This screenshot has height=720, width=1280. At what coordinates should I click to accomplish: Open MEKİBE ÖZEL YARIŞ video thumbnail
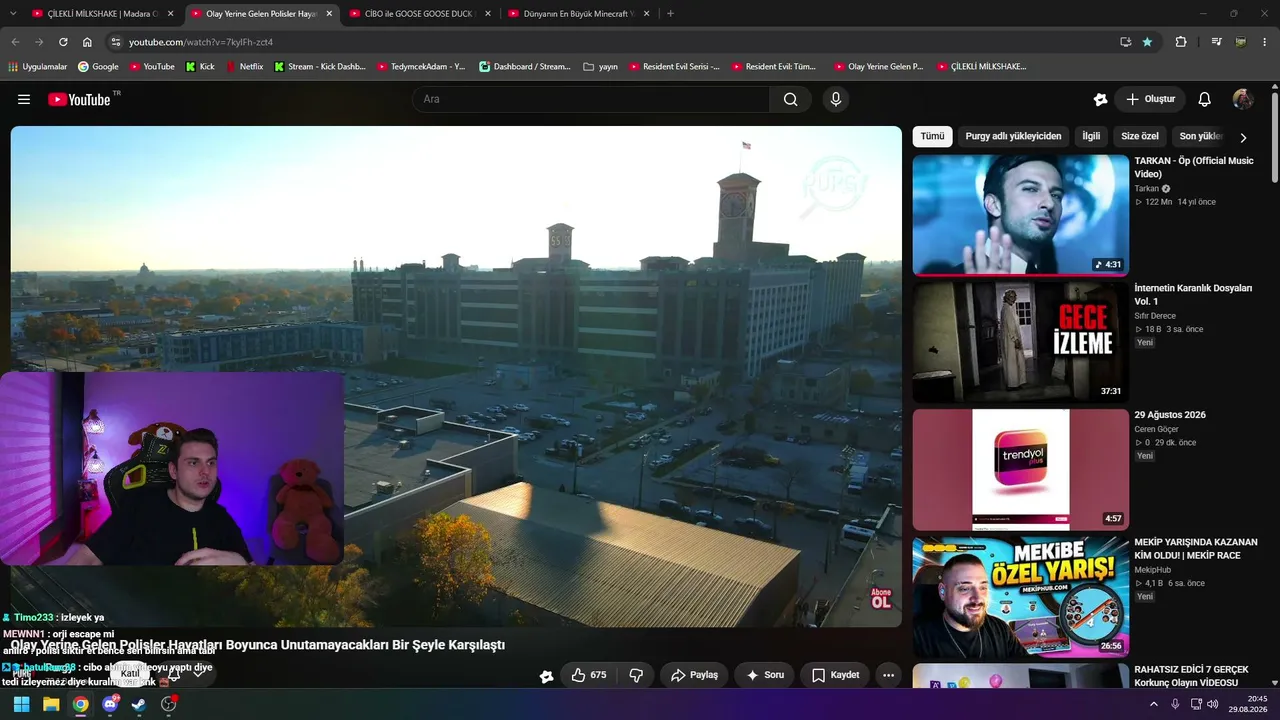pos(1020,596)
